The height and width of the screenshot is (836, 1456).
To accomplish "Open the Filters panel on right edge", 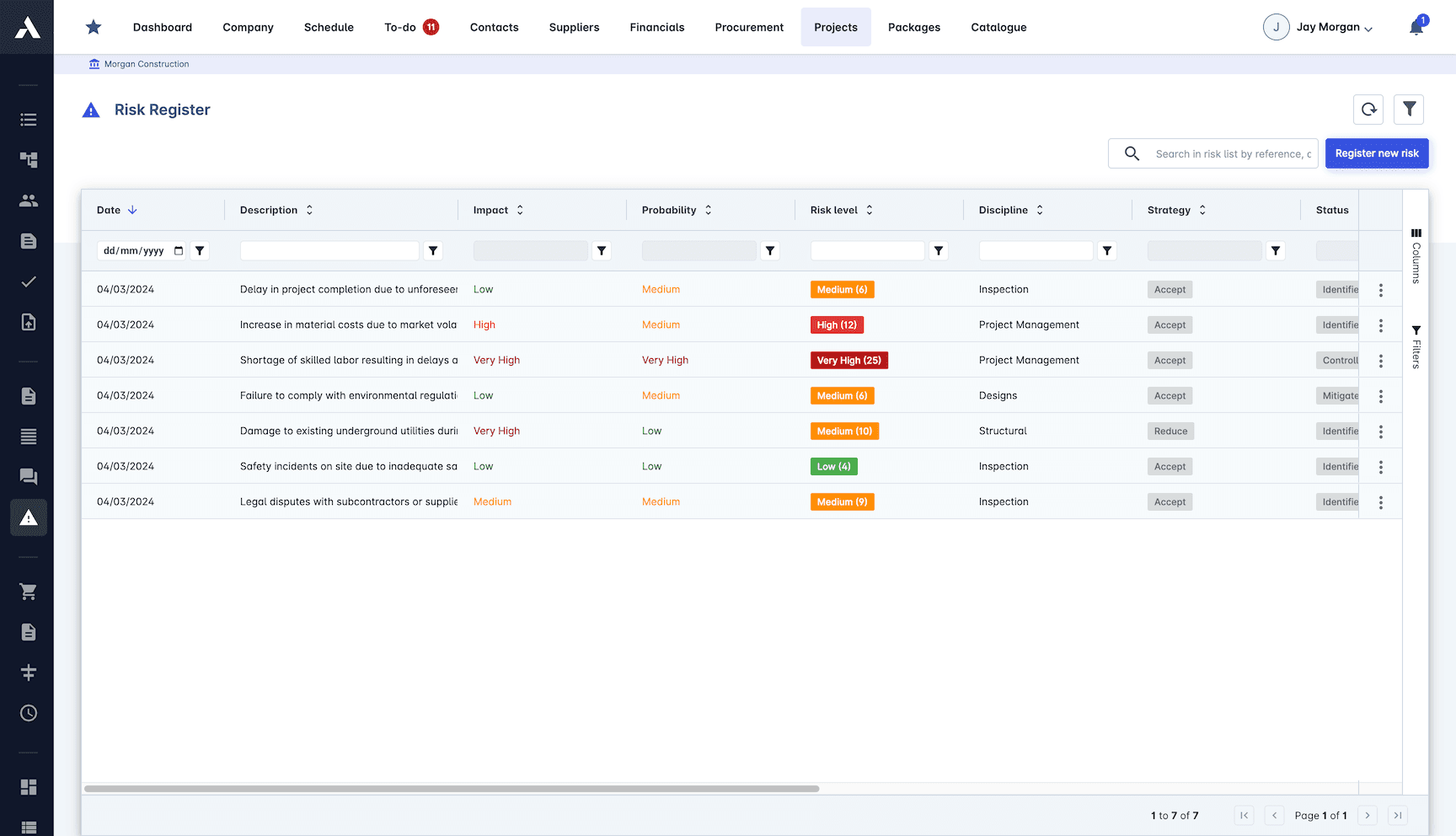I will click(x=1416, y=346).
